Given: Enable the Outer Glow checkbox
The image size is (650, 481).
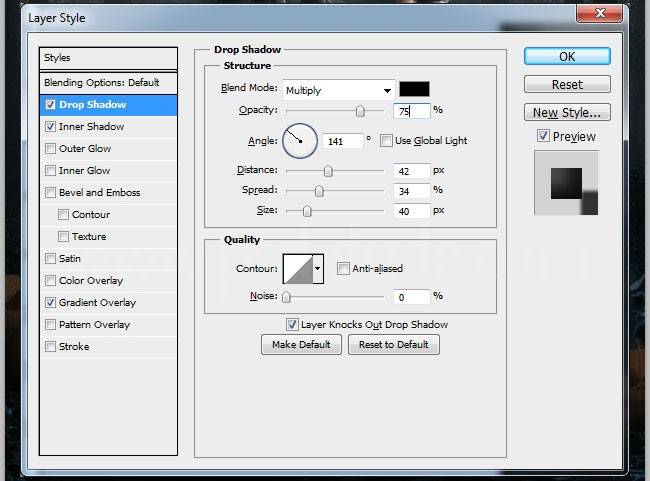Looking at the screenshot, I should tap(50, 149).
